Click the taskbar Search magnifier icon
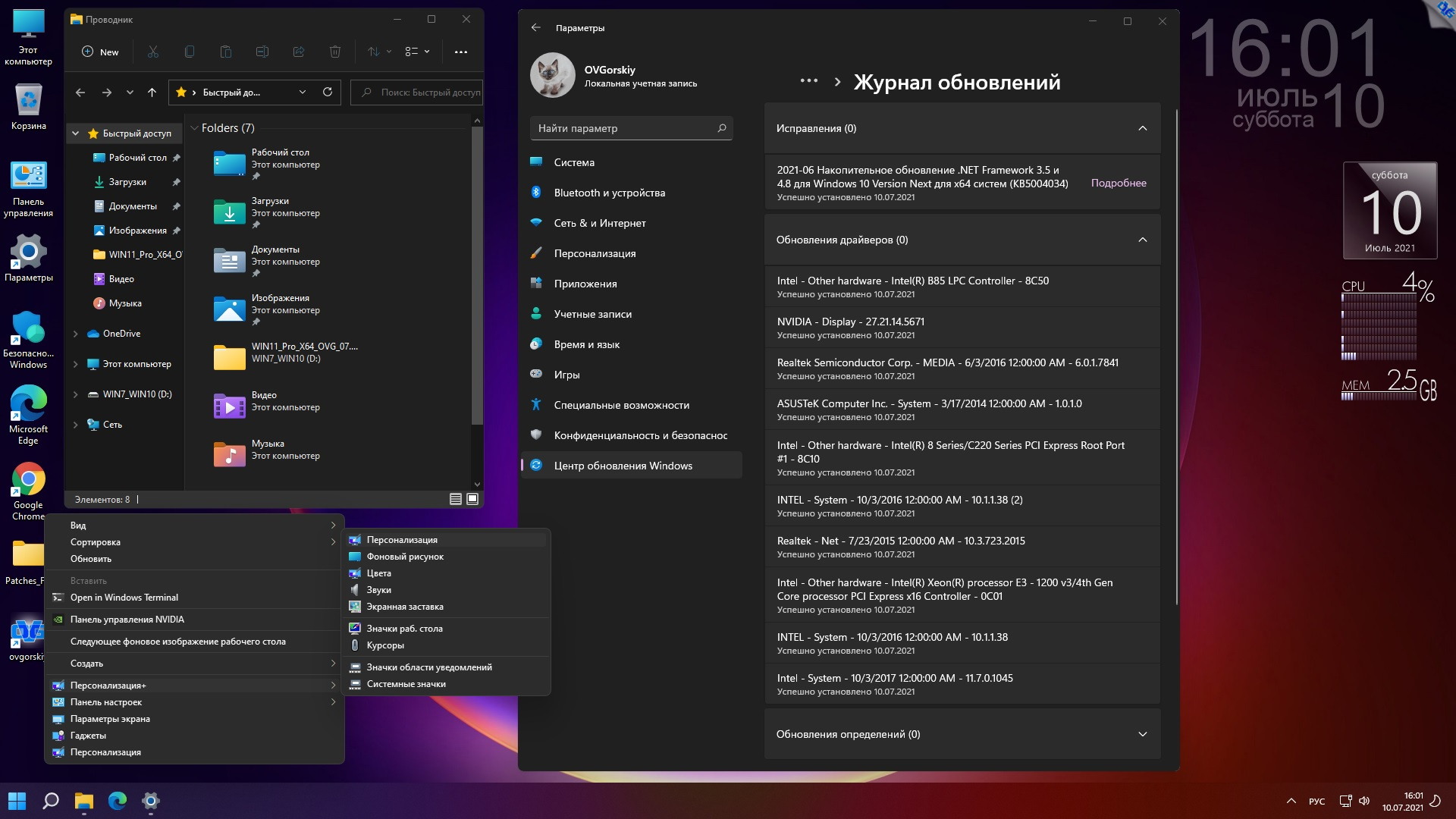Viewport: 1456px width, 819px height. (51, 801)
